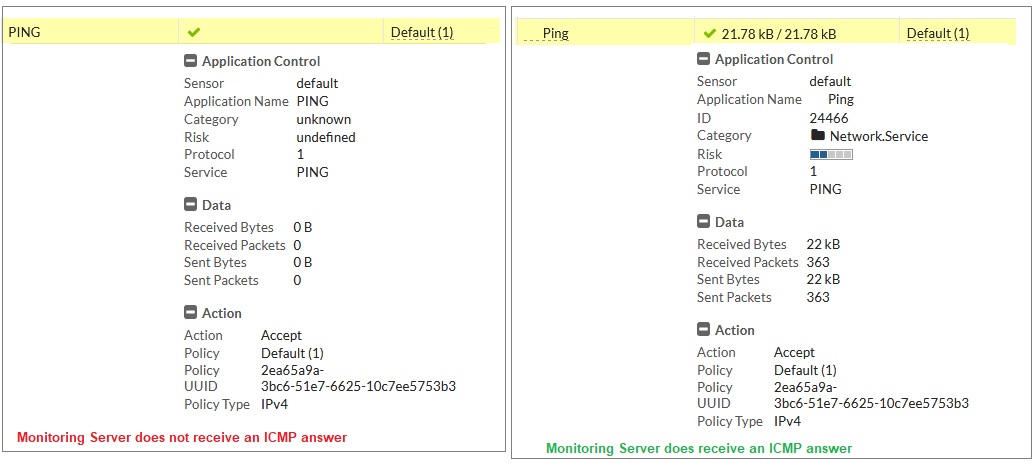Click Policy value Default (1) in right Action section
1036x470 pixels.
click(805, 370)
